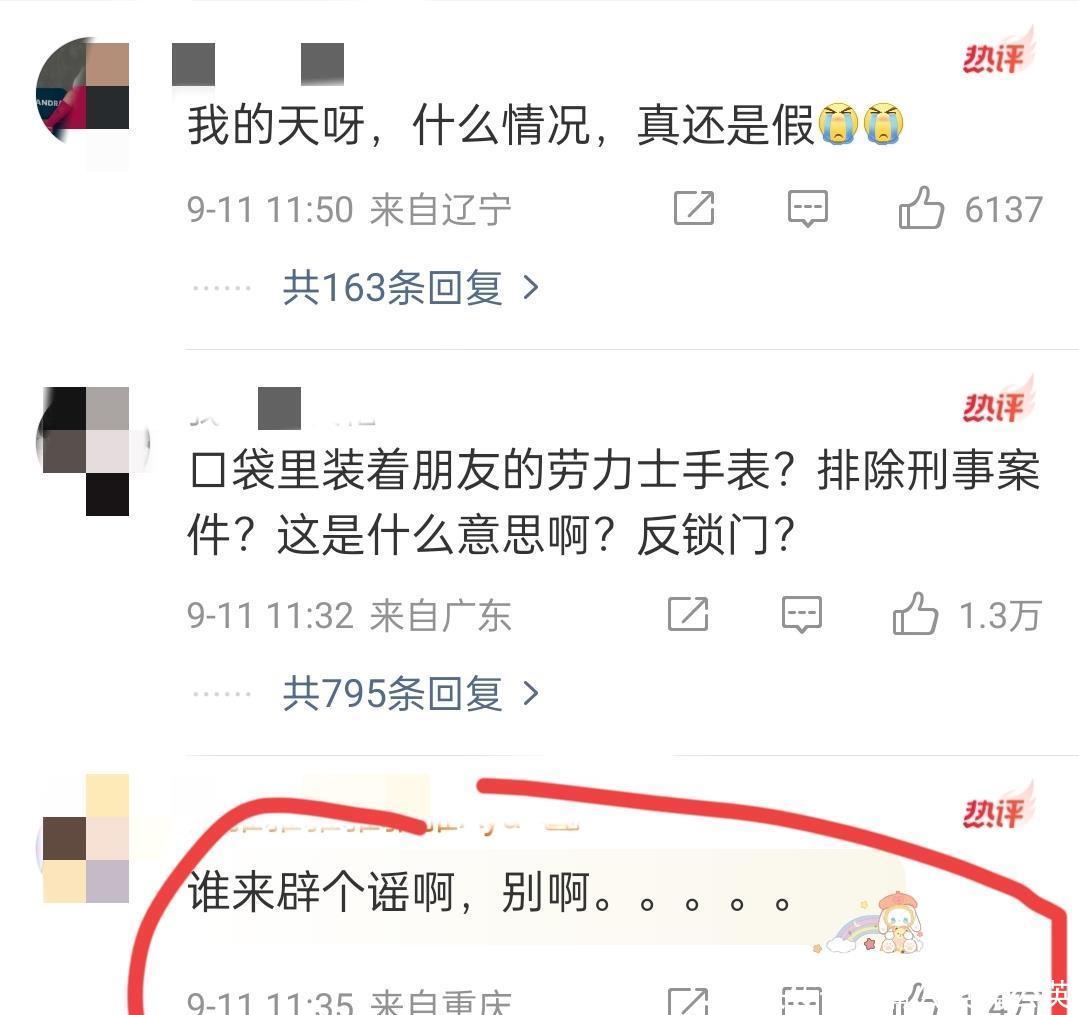Open first commenter's avatar profile
This screenshot has height=1015, width=1079.
point(83,90)
